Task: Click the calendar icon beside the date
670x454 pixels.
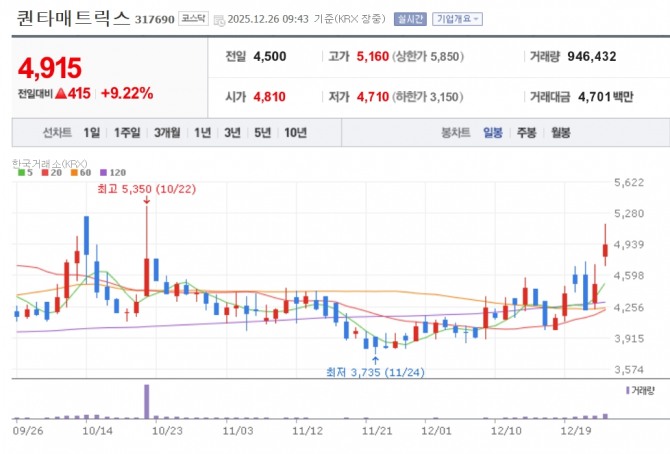Action: 219,20
